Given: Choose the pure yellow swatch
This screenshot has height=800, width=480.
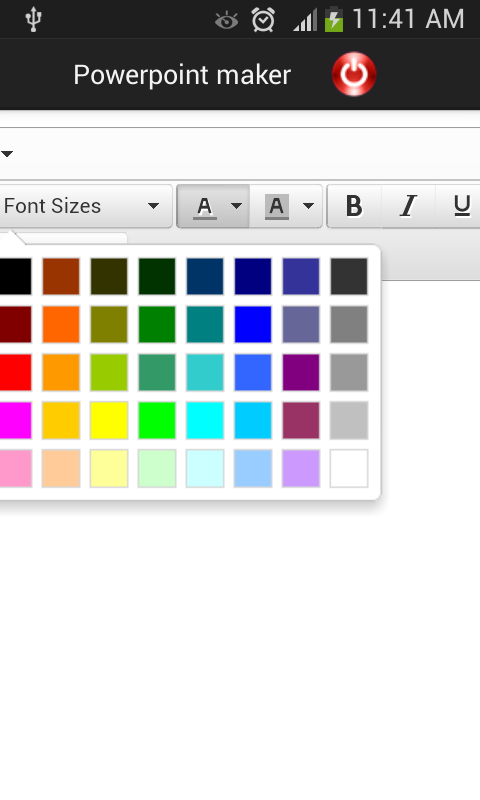Looking at the screenshot, I should (109, 420).
